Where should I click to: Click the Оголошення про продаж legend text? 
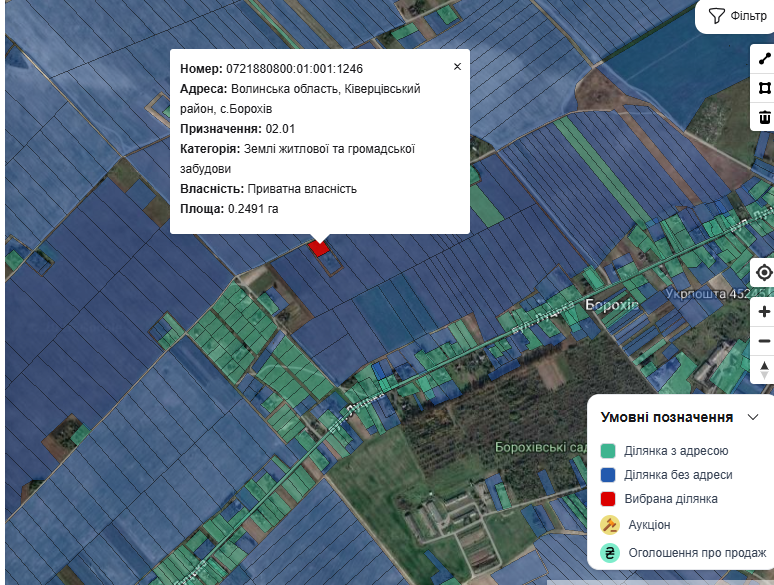(695, 552)
